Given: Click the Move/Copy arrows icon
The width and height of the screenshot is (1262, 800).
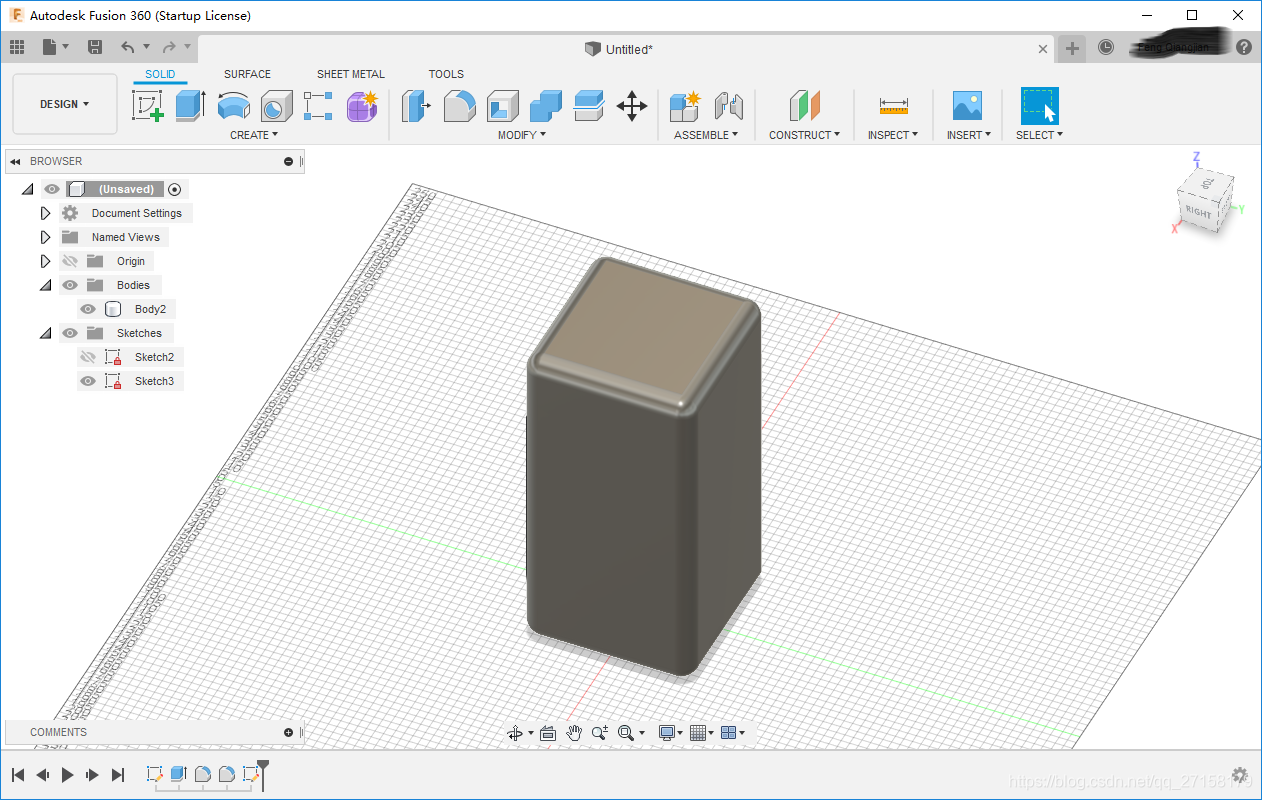Looking at the screenshot, I should (632, 105).
